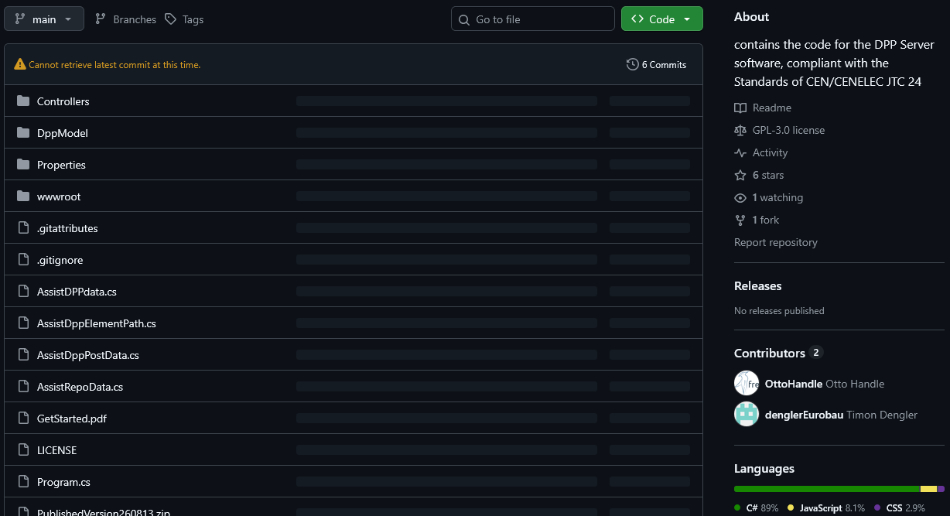Open the Program.cs file
Image resolution: width=950 pixels, height=516 pixels.
click(x=64, y=482)
